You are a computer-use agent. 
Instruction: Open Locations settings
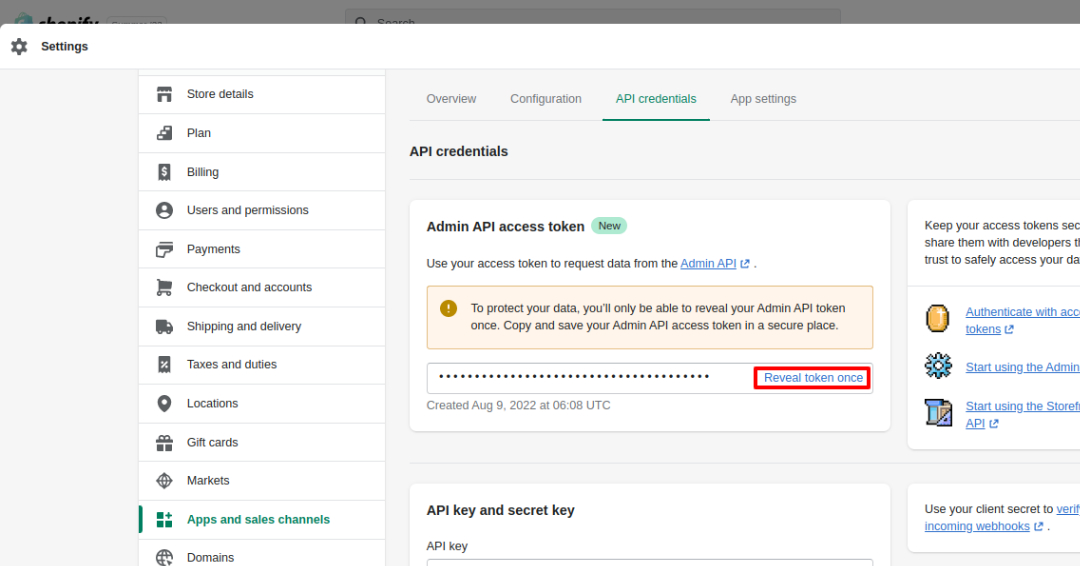point(262,403)
